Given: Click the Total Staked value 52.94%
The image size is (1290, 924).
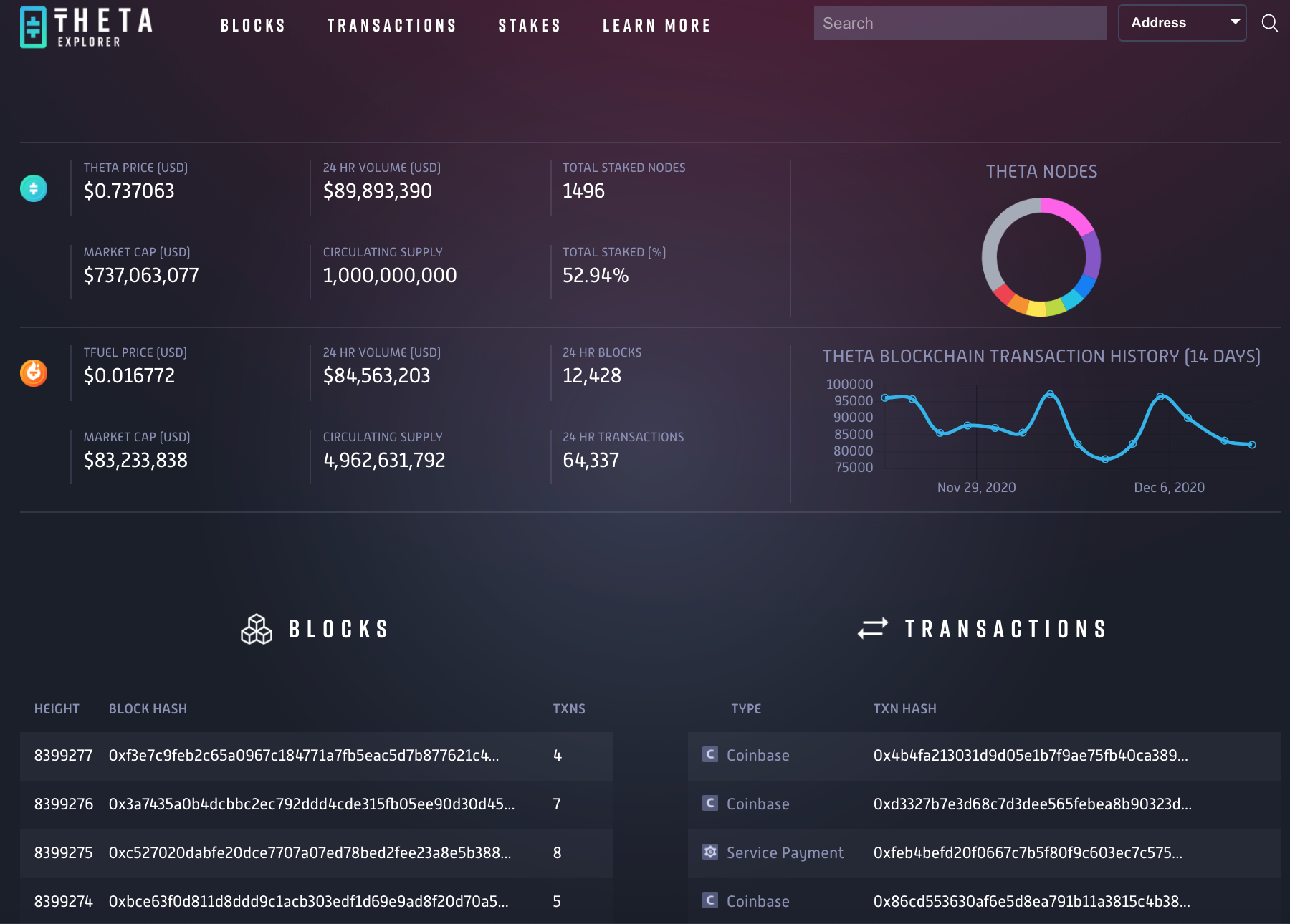Looking at the screenshot, I should click(596, 276).
